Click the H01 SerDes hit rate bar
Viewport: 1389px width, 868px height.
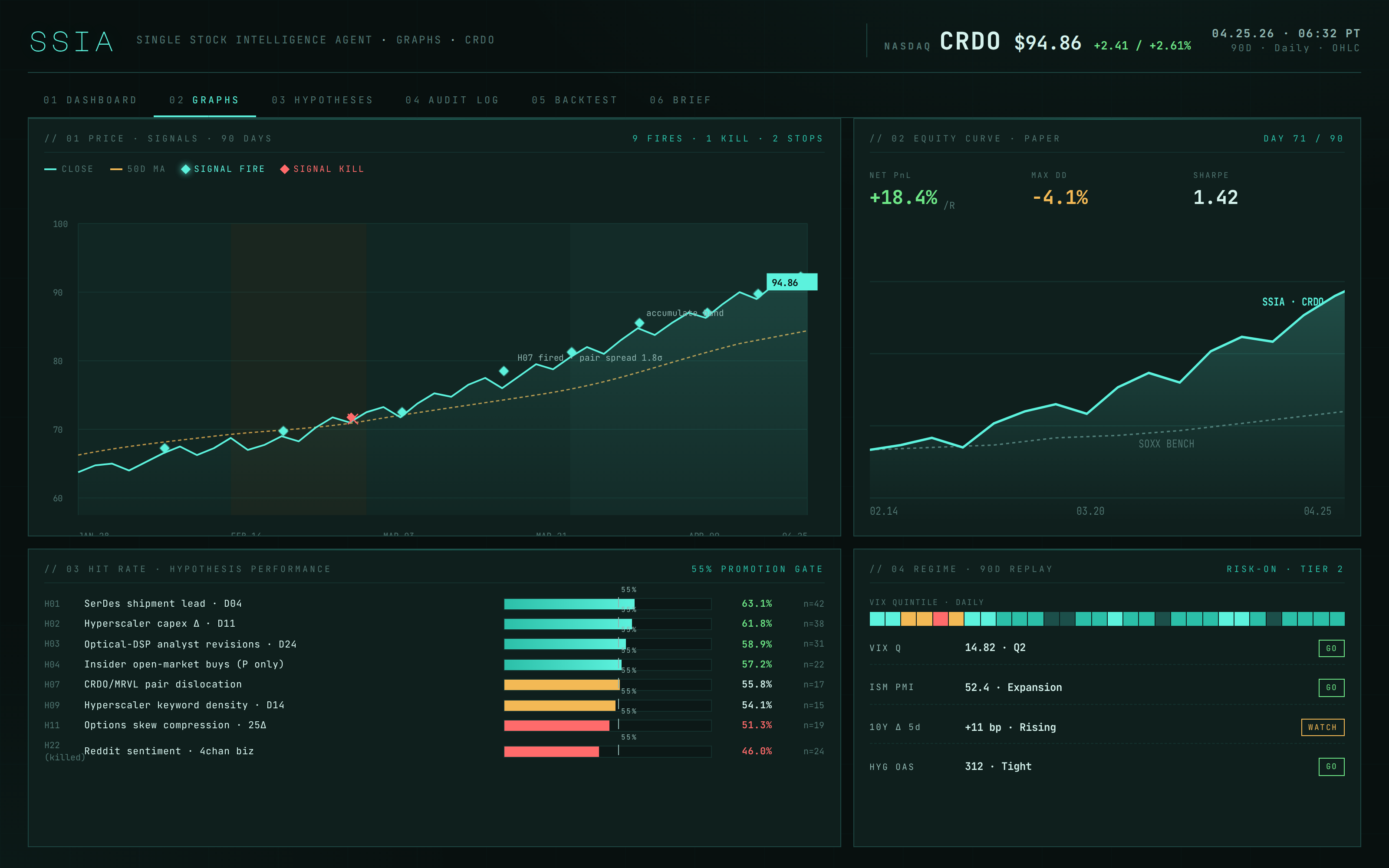[x=568, y=604]
